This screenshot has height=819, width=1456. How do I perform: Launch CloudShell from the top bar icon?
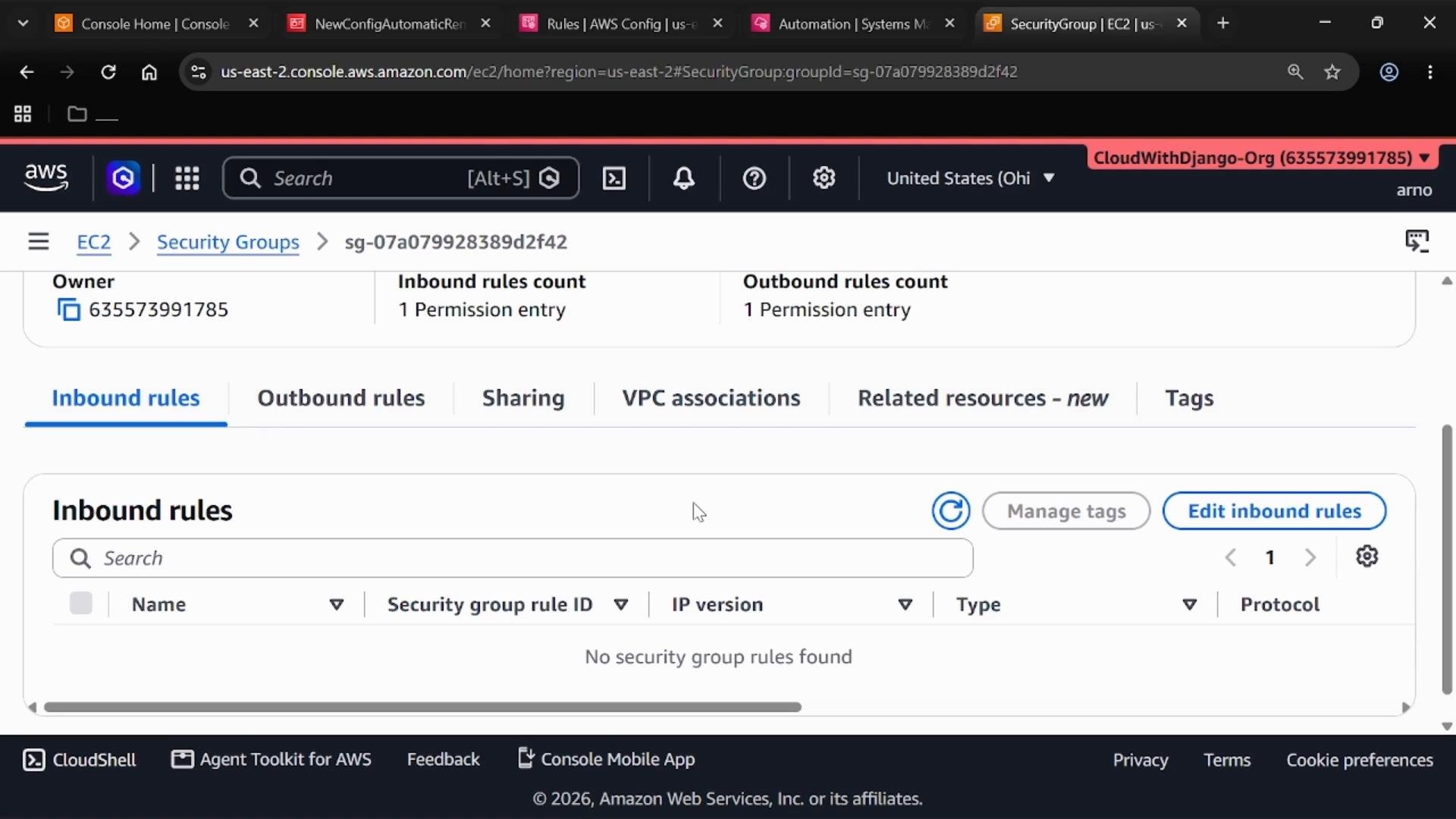(x=613, y=178)
